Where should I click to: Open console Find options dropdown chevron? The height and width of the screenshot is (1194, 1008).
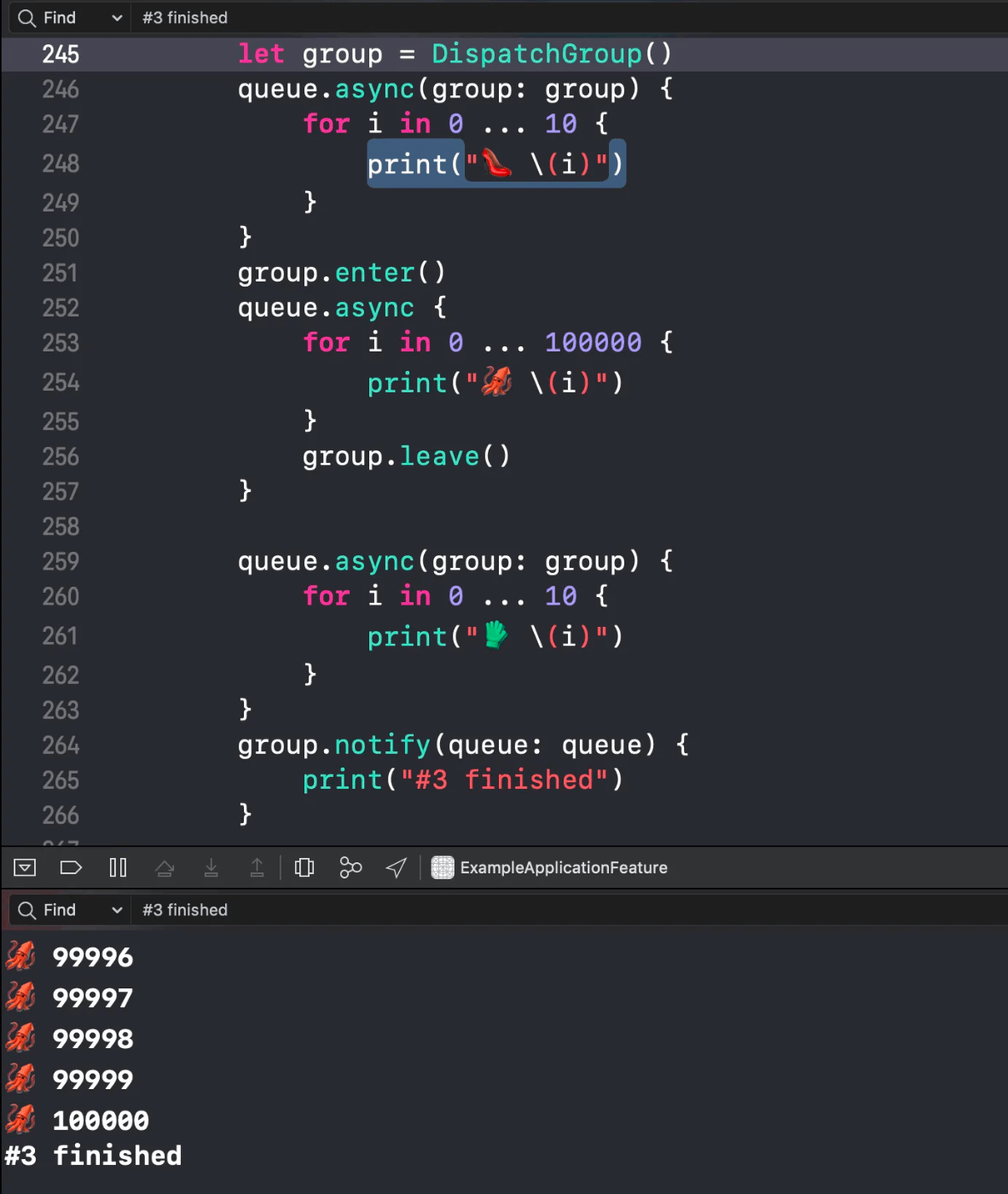(117, 910)
